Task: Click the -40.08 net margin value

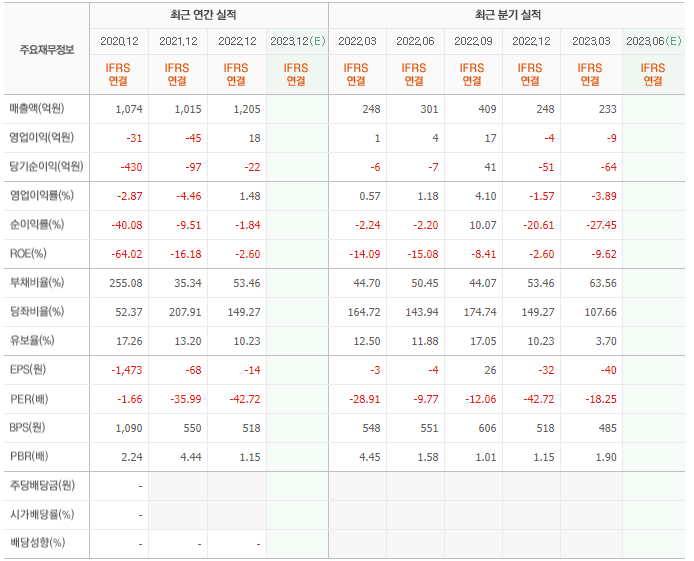Action: 127,225
